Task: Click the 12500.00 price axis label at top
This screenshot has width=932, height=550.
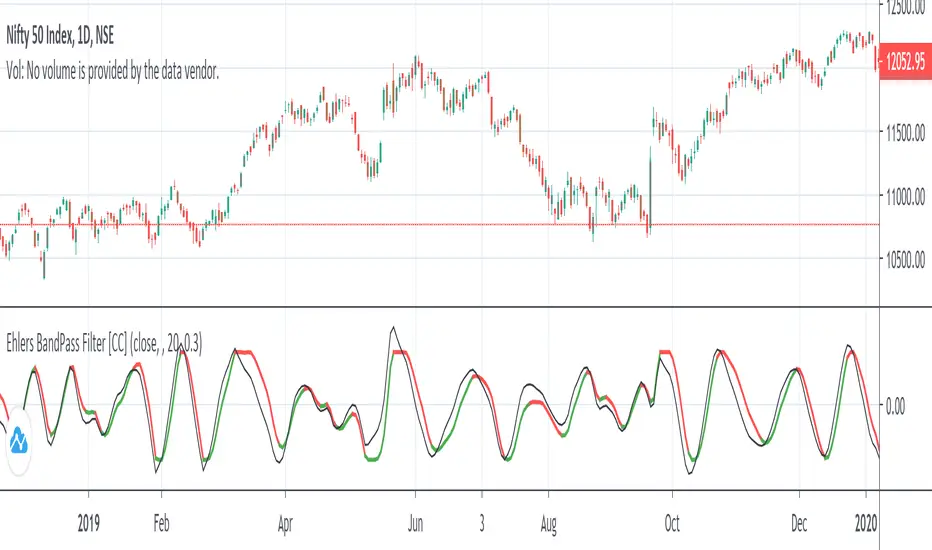Action: 905,7
